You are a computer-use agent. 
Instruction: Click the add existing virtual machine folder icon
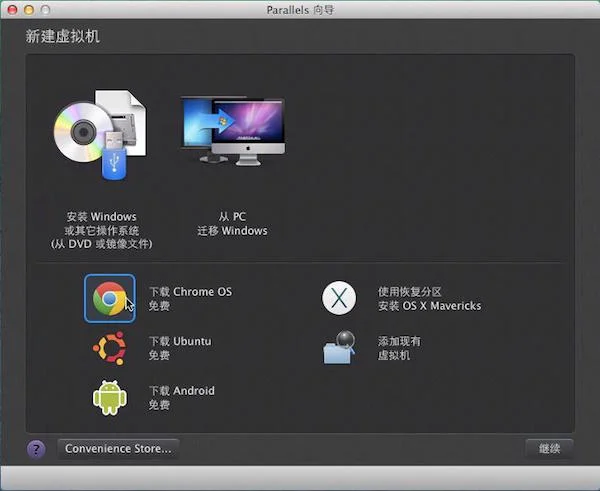coord(339,347)
